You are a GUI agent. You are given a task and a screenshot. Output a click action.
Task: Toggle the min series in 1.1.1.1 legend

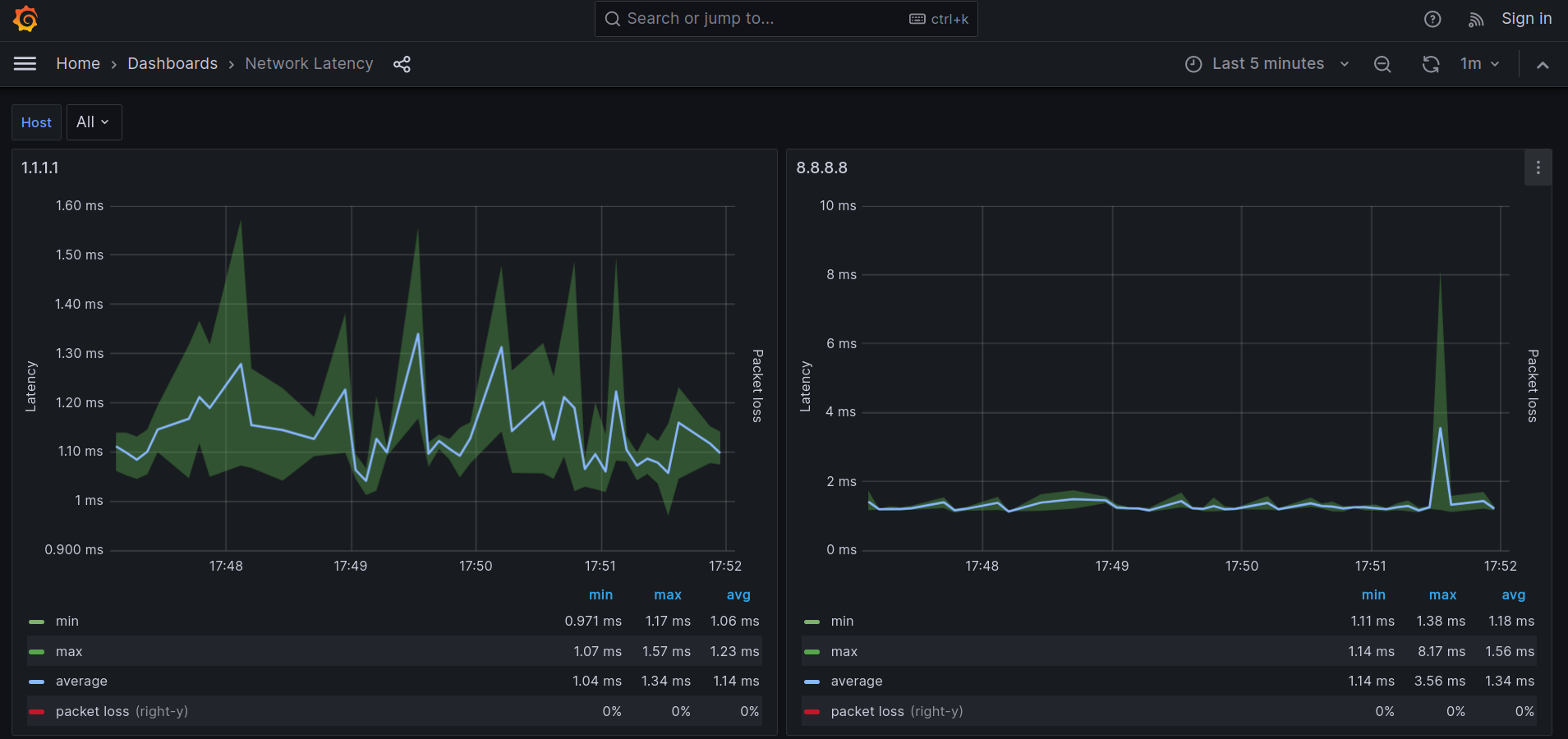(67, 622)
